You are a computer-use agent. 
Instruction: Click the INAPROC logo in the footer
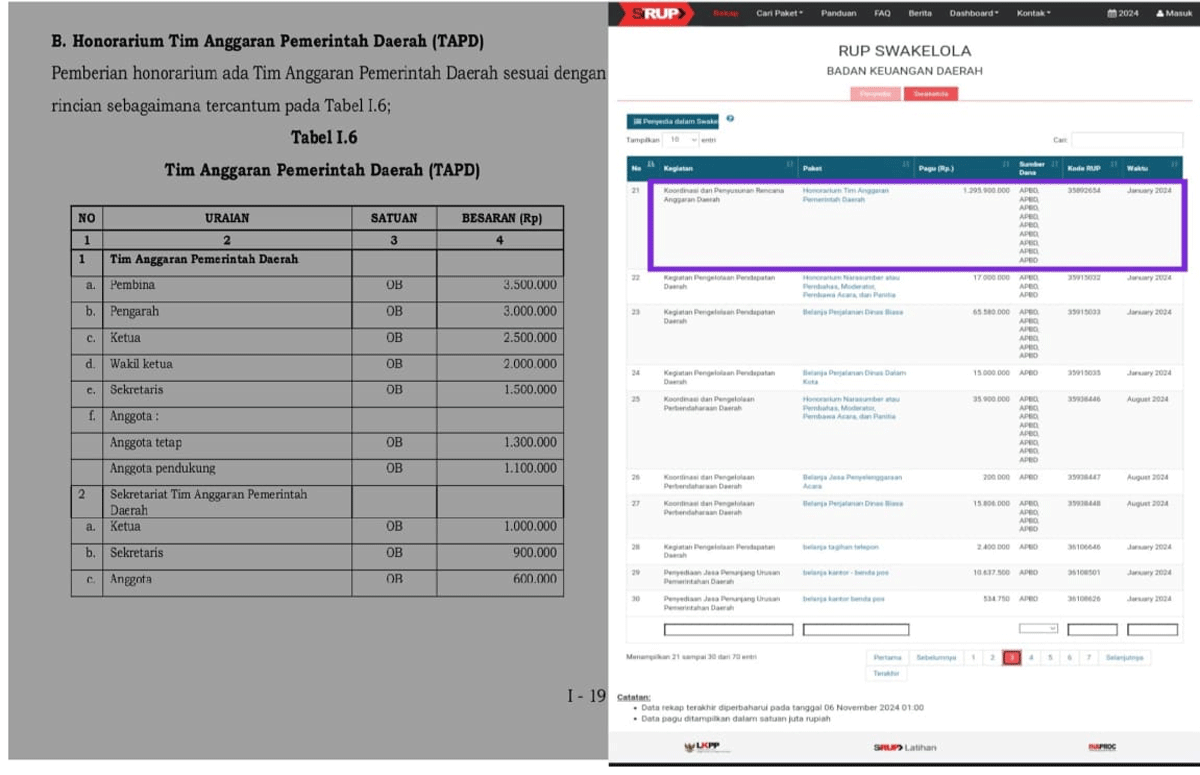click(1102, 747)
